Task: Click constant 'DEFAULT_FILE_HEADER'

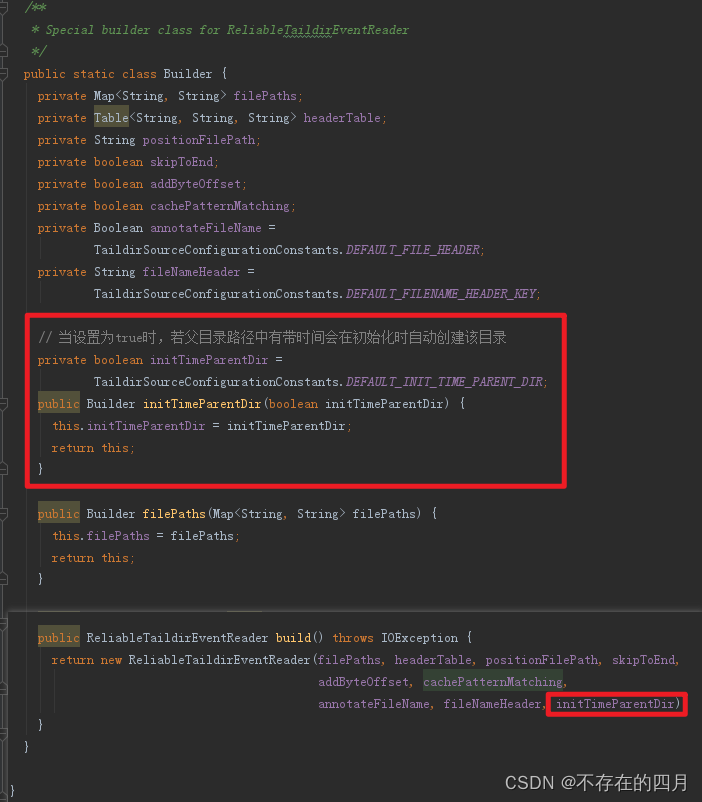Action: [x=412, y=250]
